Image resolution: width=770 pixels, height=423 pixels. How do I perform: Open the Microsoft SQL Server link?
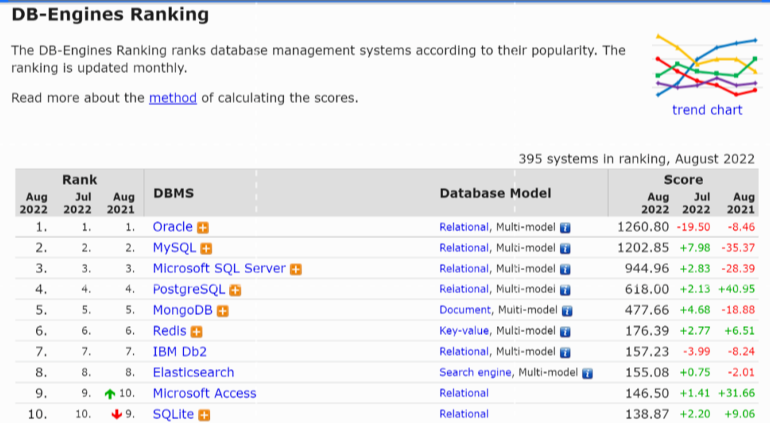click(219, 268)
